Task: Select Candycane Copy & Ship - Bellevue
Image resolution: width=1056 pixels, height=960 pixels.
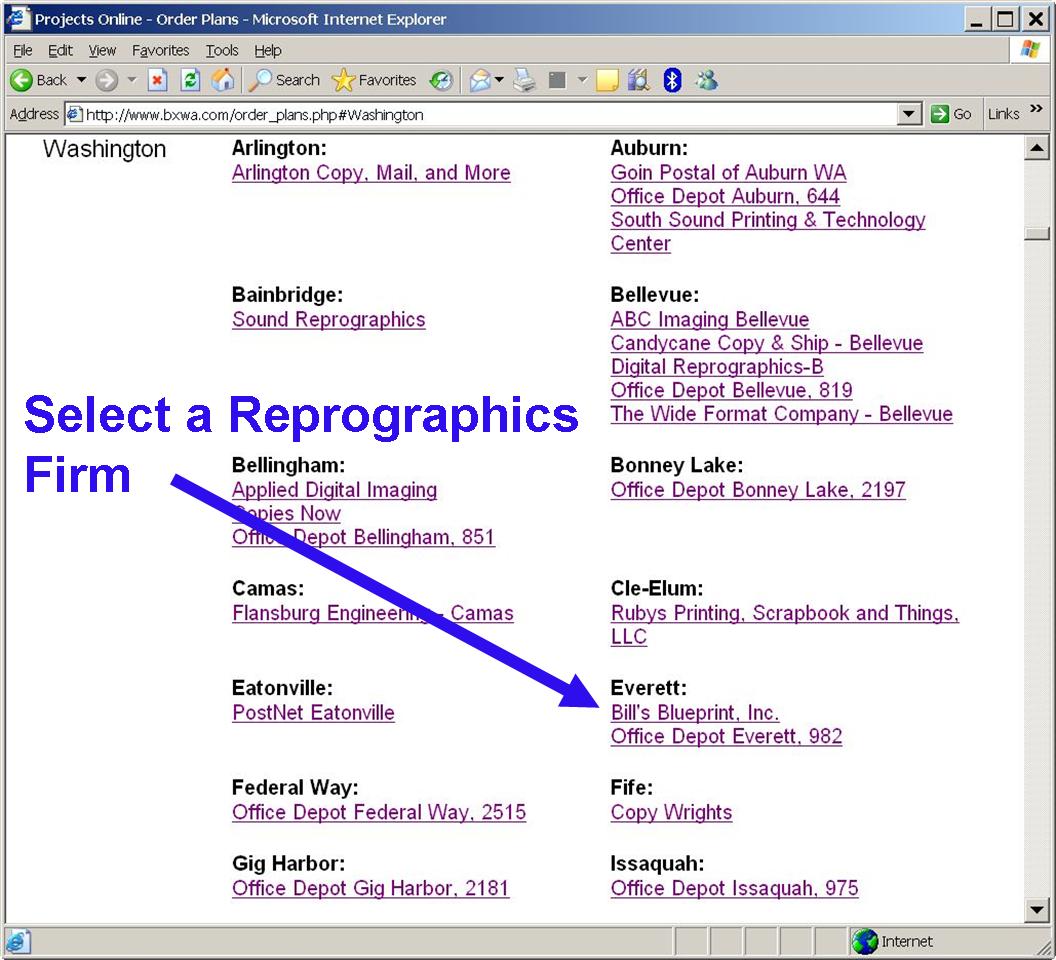Action: click(x=766, y=343)
